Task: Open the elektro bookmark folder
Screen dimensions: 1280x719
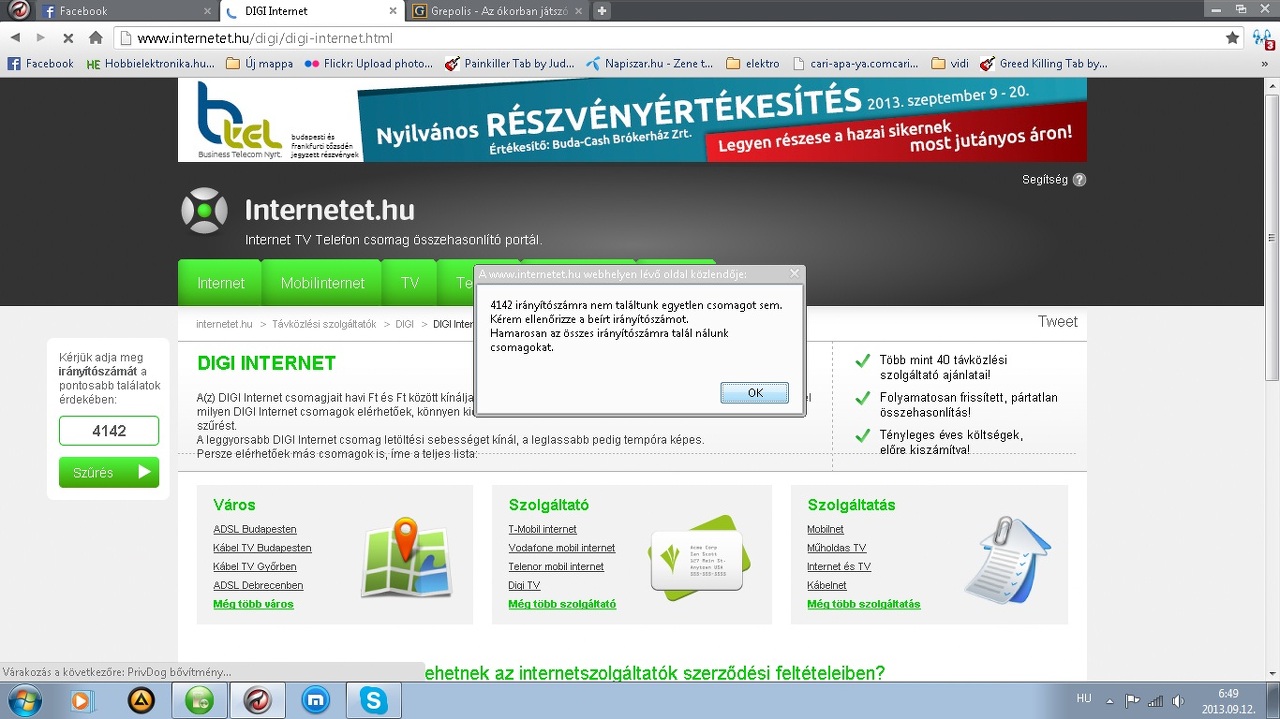Action: (x=753, y=63)
